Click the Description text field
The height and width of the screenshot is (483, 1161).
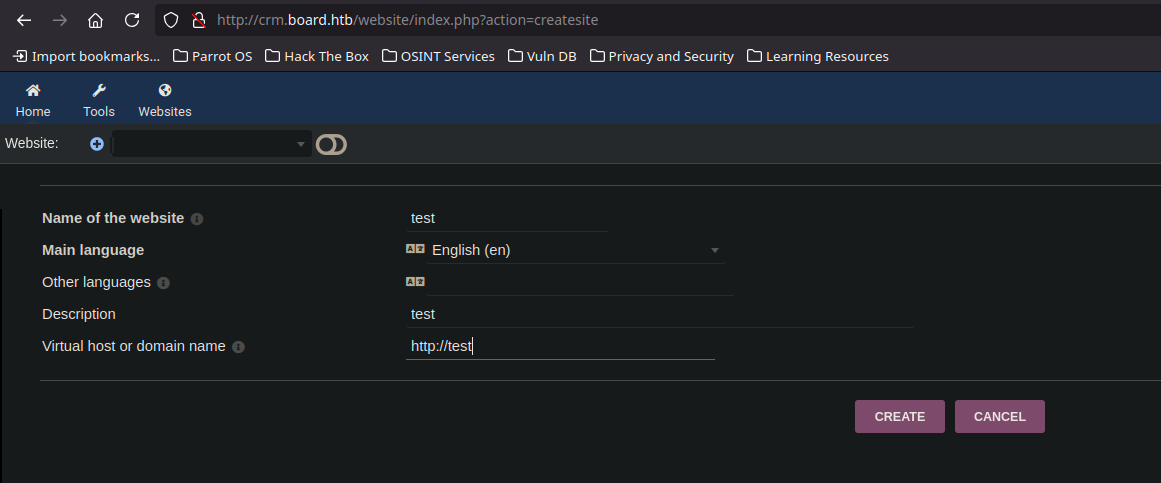click(660, 314)
